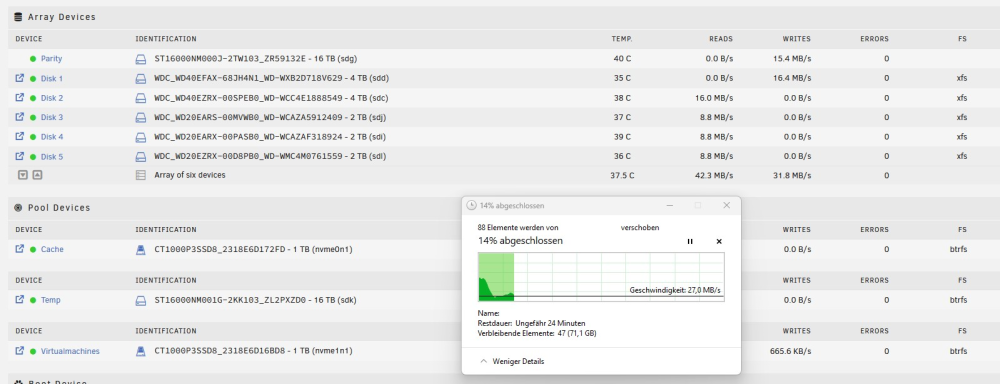The image size is (1000, 384).
Task: Open Disk 4 browse icon
Action: 19,137
